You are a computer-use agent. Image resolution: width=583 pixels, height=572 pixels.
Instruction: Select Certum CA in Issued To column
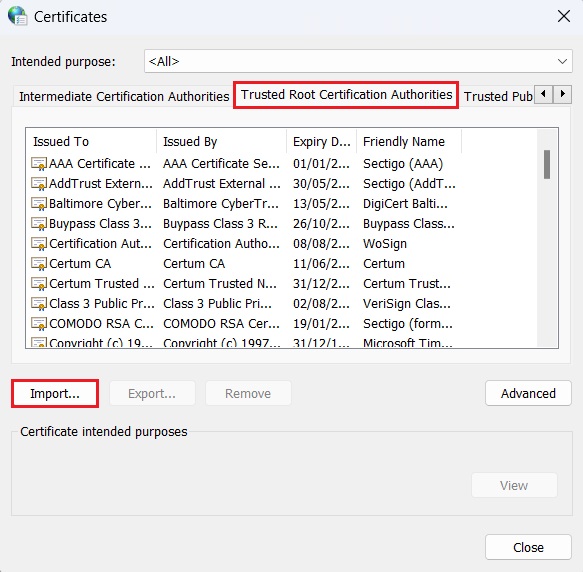click(x=80, y=264)
